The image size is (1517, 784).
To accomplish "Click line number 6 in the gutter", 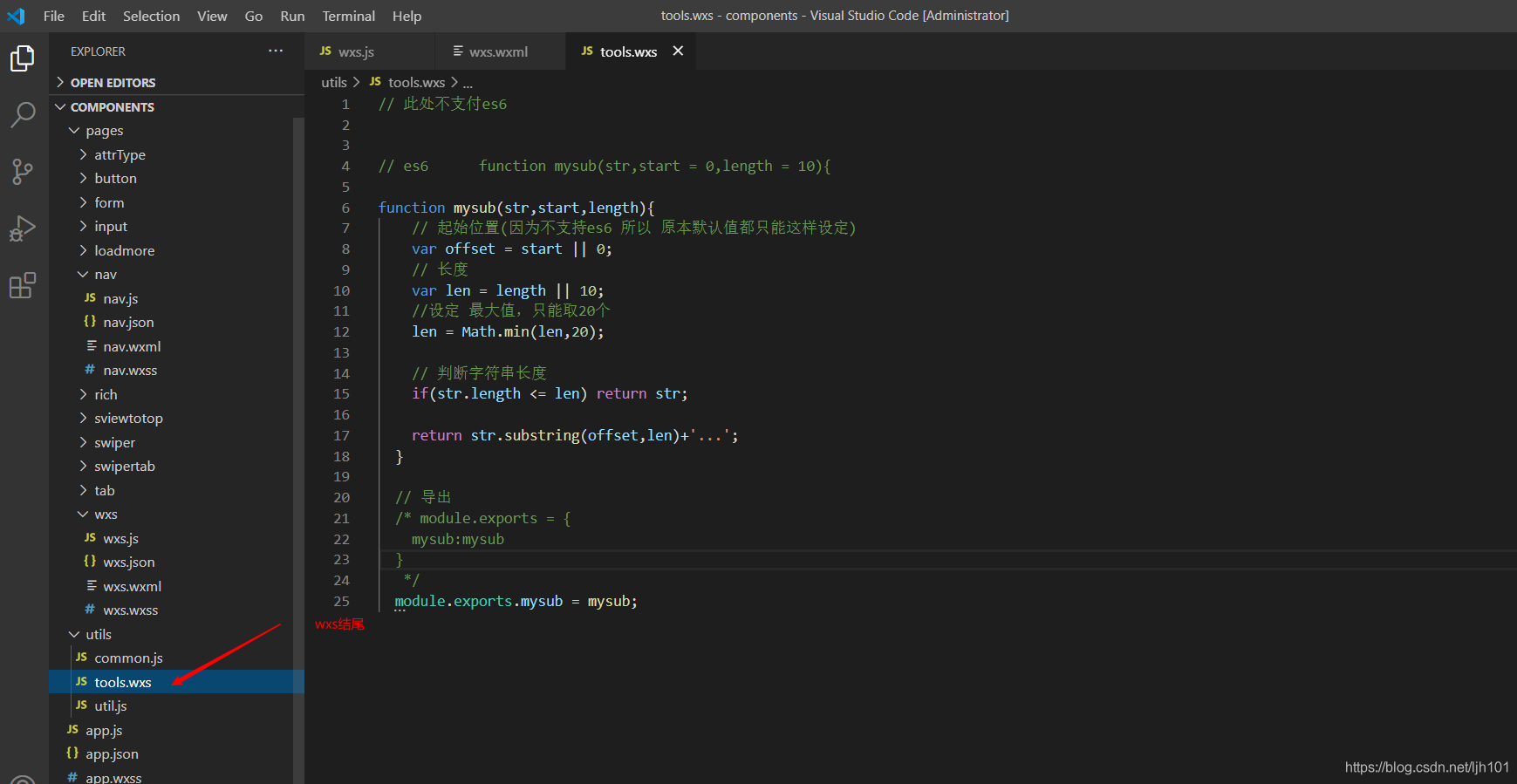I will click(x=345, y=208).
